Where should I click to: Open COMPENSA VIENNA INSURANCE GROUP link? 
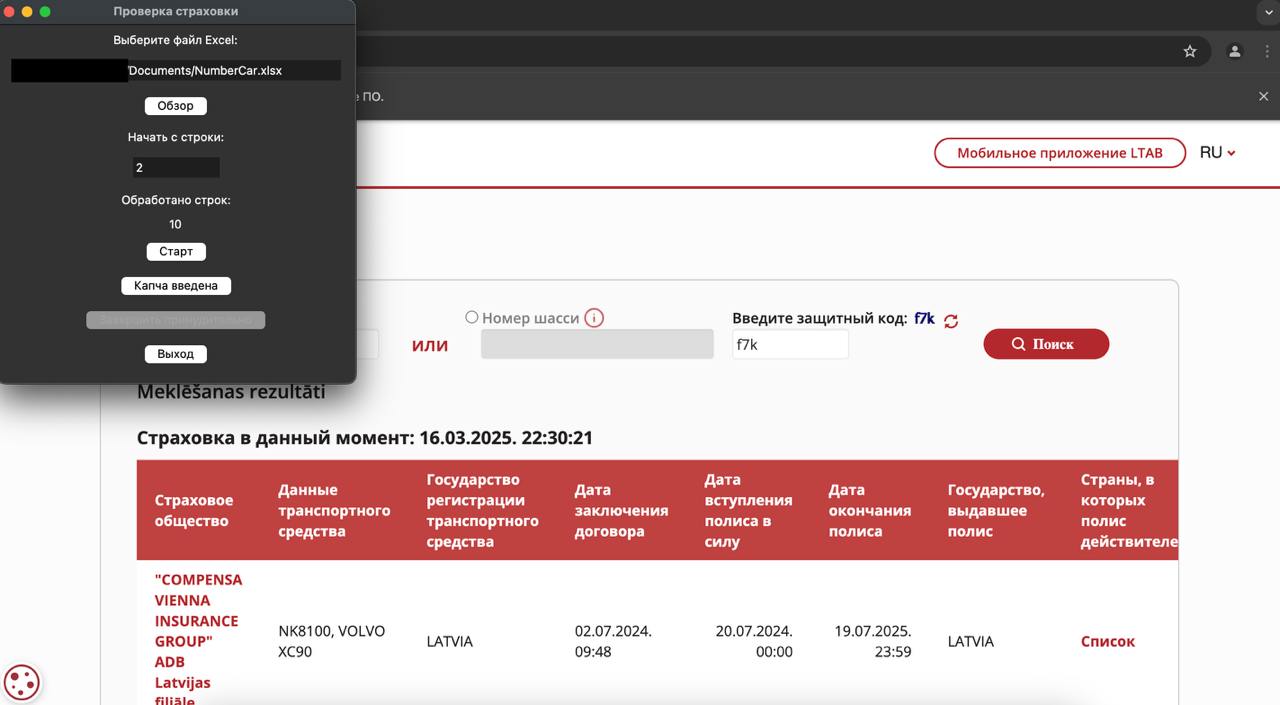198,640
